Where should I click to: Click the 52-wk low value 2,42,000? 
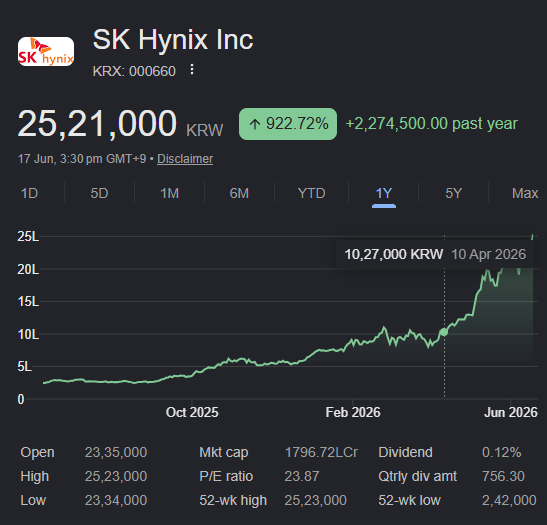pyautogui.click(x=509, y=500)
